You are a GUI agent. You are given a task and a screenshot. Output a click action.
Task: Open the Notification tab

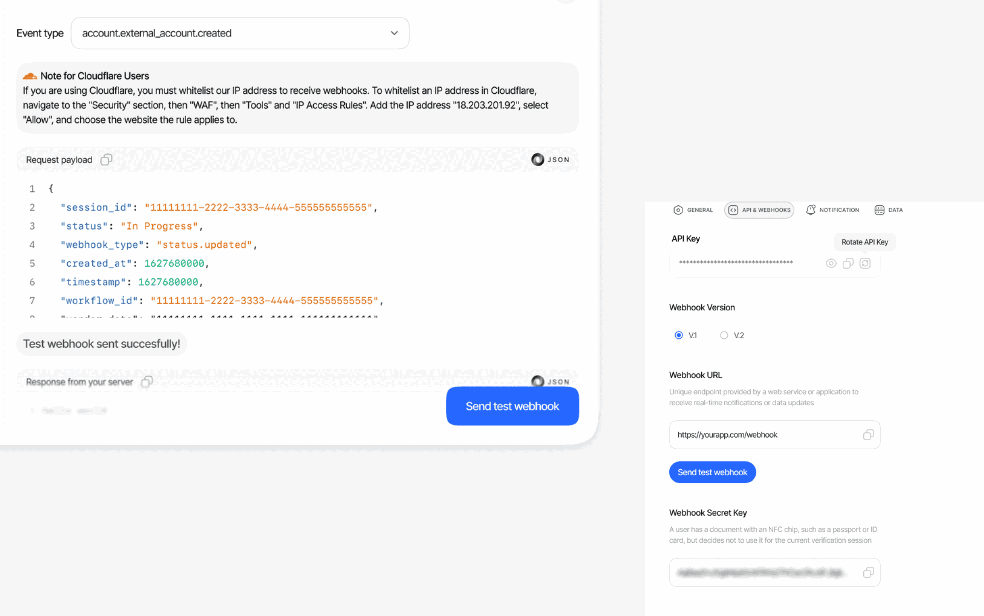[x=832, y=210]
